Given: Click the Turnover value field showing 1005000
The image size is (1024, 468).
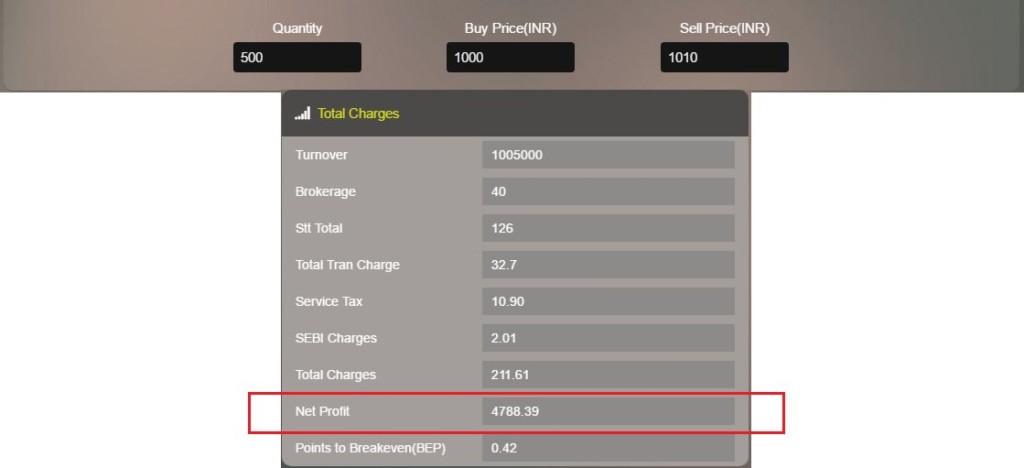Looking at the screenshot, I should click(608, 155).
